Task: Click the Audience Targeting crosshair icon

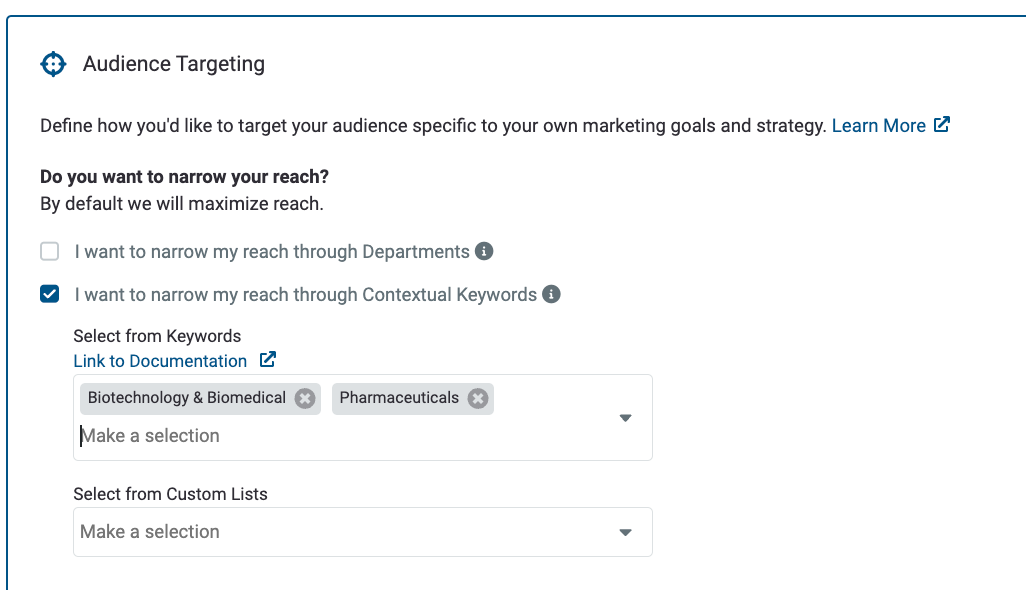Action: pos(53,64)
